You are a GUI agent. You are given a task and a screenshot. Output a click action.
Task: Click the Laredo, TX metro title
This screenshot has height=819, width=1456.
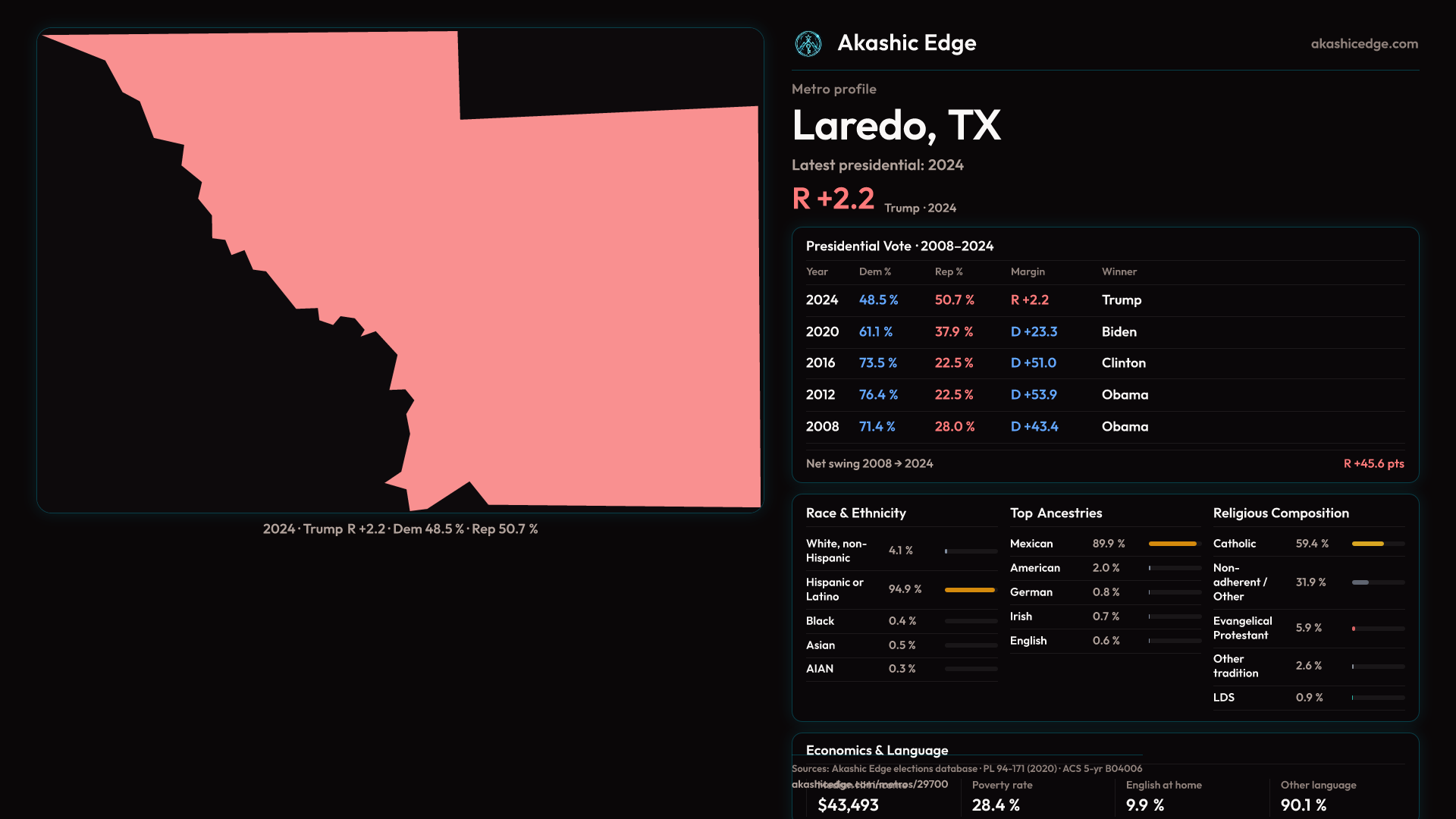point(896,126)
